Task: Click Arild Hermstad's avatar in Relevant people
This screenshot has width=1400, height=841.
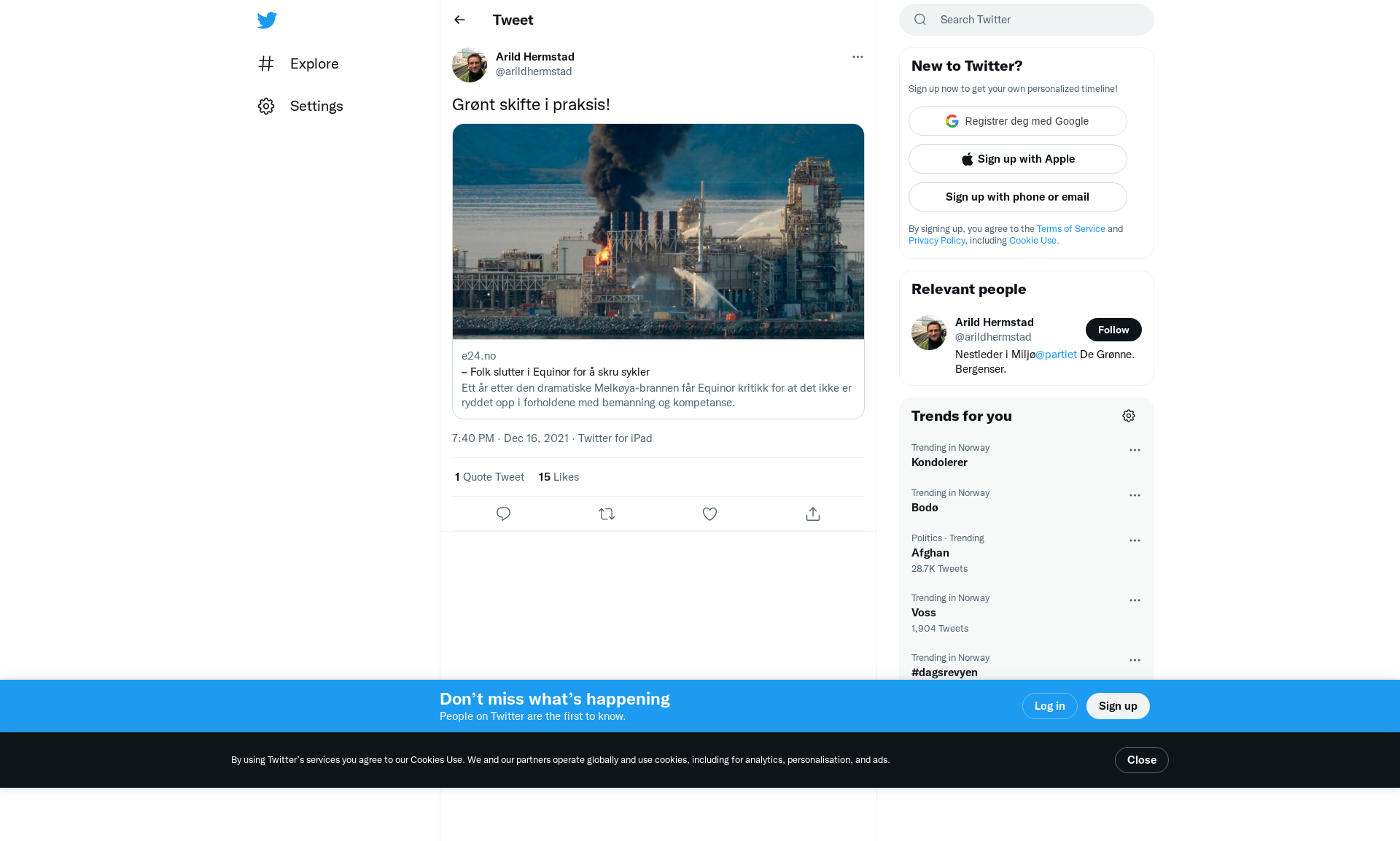Action: click(929, 333)
